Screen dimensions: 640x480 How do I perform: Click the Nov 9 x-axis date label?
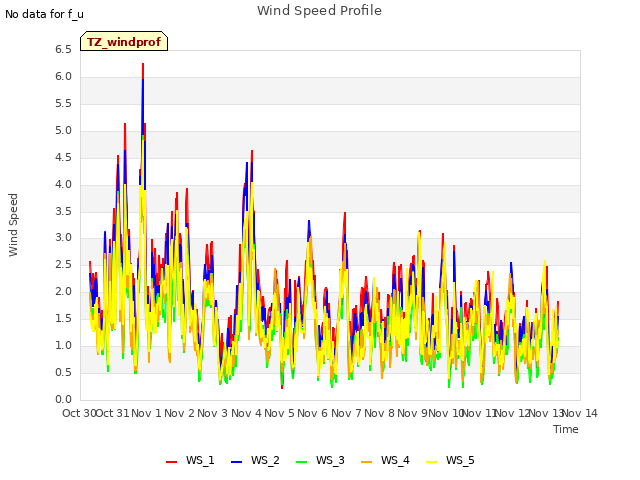pyautogui.click(x=412, y=413)
